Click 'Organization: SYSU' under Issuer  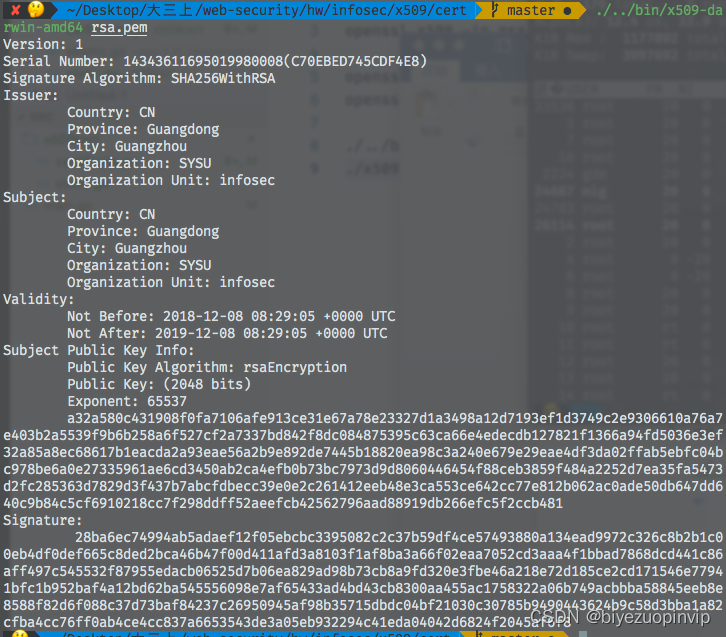[139, 163]
